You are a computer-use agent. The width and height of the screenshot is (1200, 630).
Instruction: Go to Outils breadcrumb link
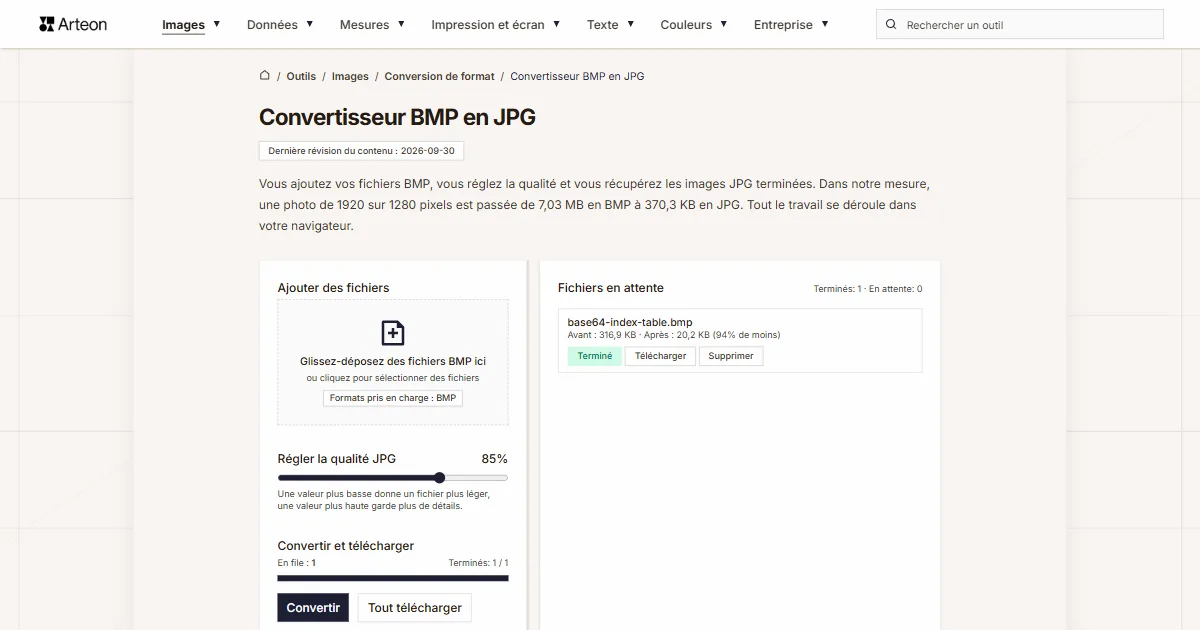pos(301,76)
